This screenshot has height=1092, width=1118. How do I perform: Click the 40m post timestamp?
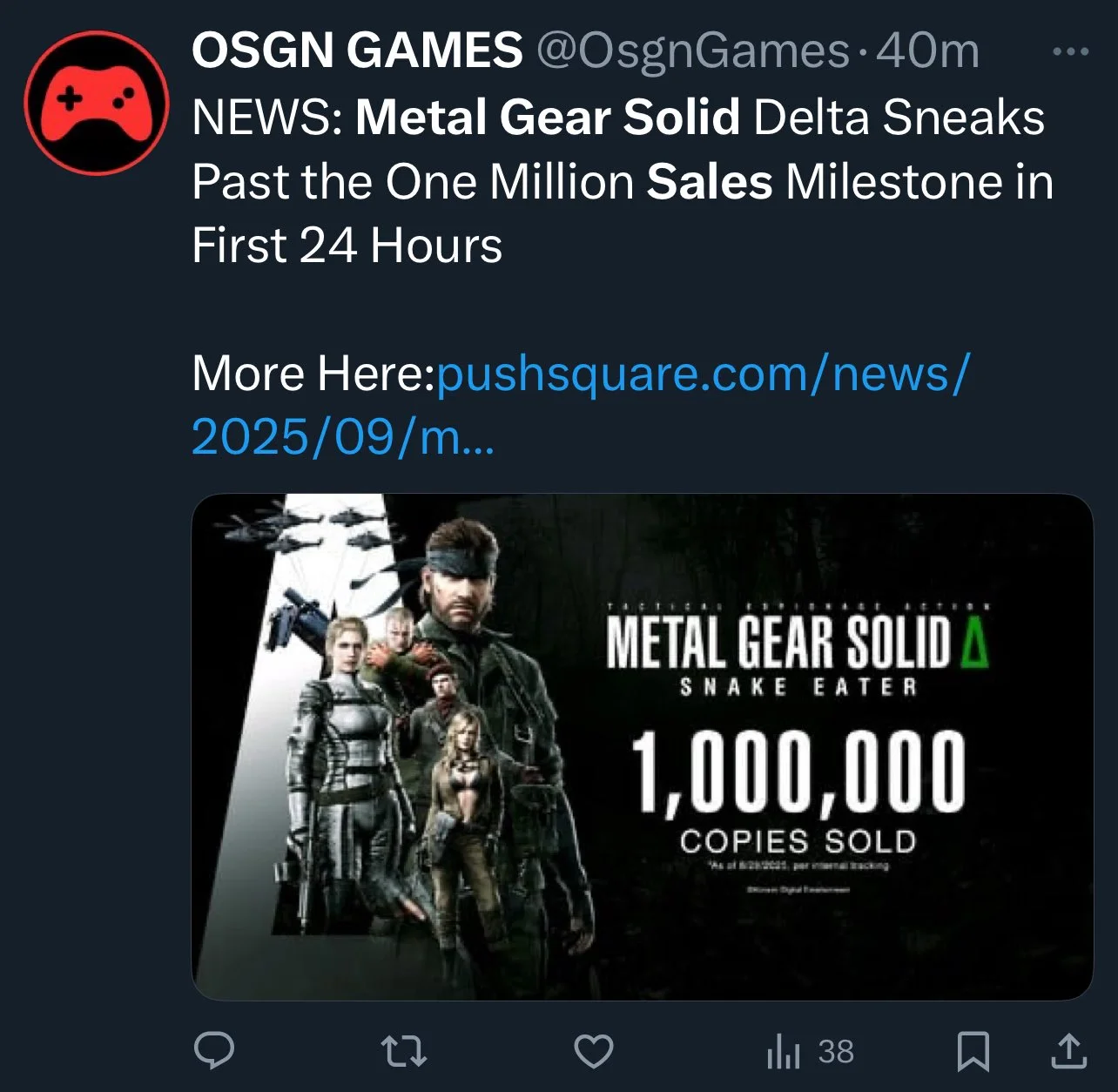click(x=927, y=51)
